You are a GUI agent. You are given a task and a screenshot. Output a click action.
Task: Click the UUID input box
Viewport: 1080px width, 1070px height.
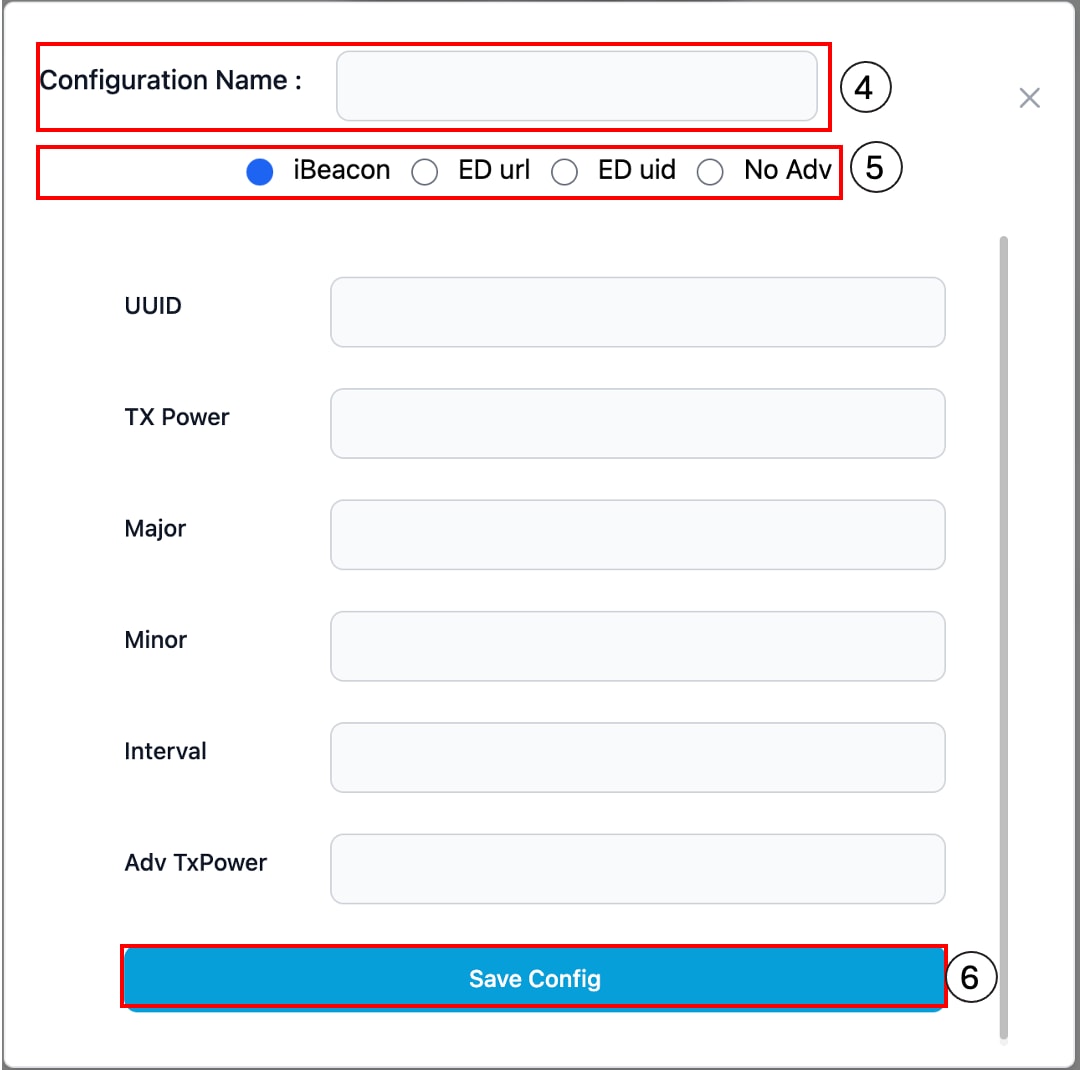tap(637, 311)
